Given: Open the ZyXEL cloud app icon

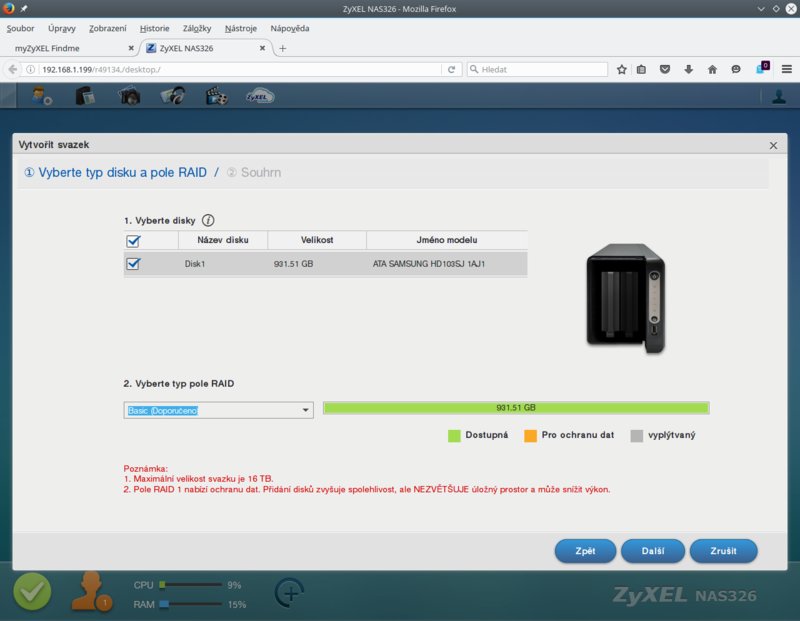Looking at the screenshot, I should 260,96.
